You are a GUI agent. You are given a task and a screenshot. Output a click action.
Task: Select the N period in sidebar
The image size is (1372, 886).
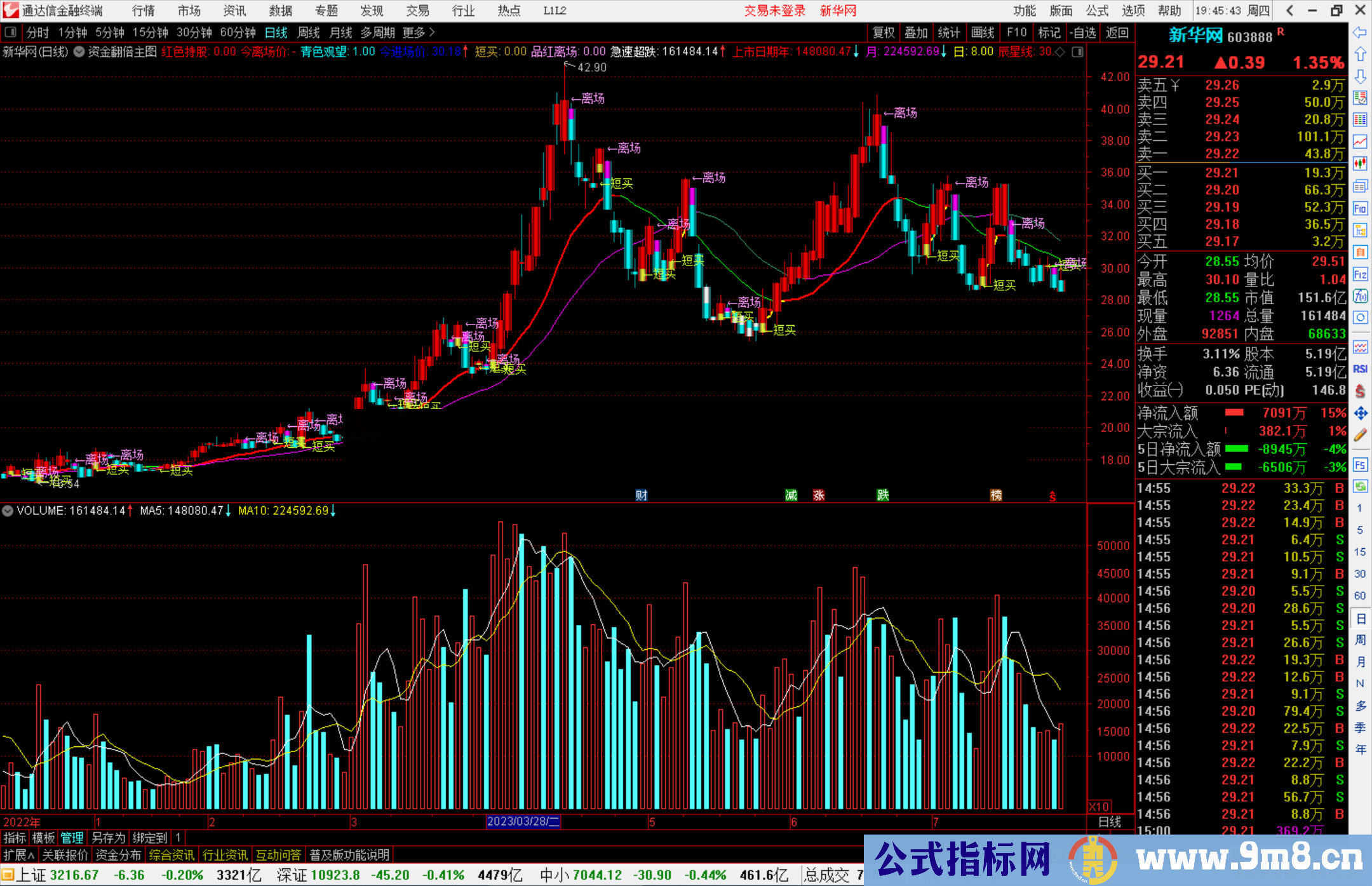pyautogui.click(x=1360, y=683)
